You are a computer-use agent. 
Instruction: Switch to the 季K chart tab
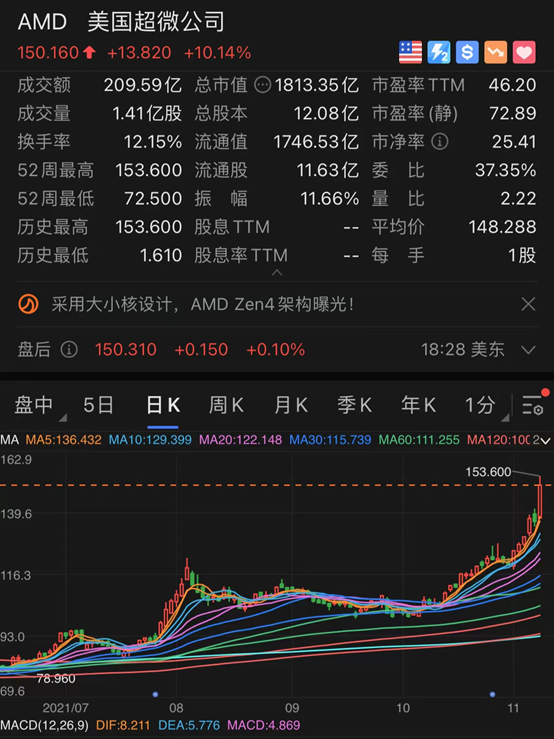tap(354, 405)
